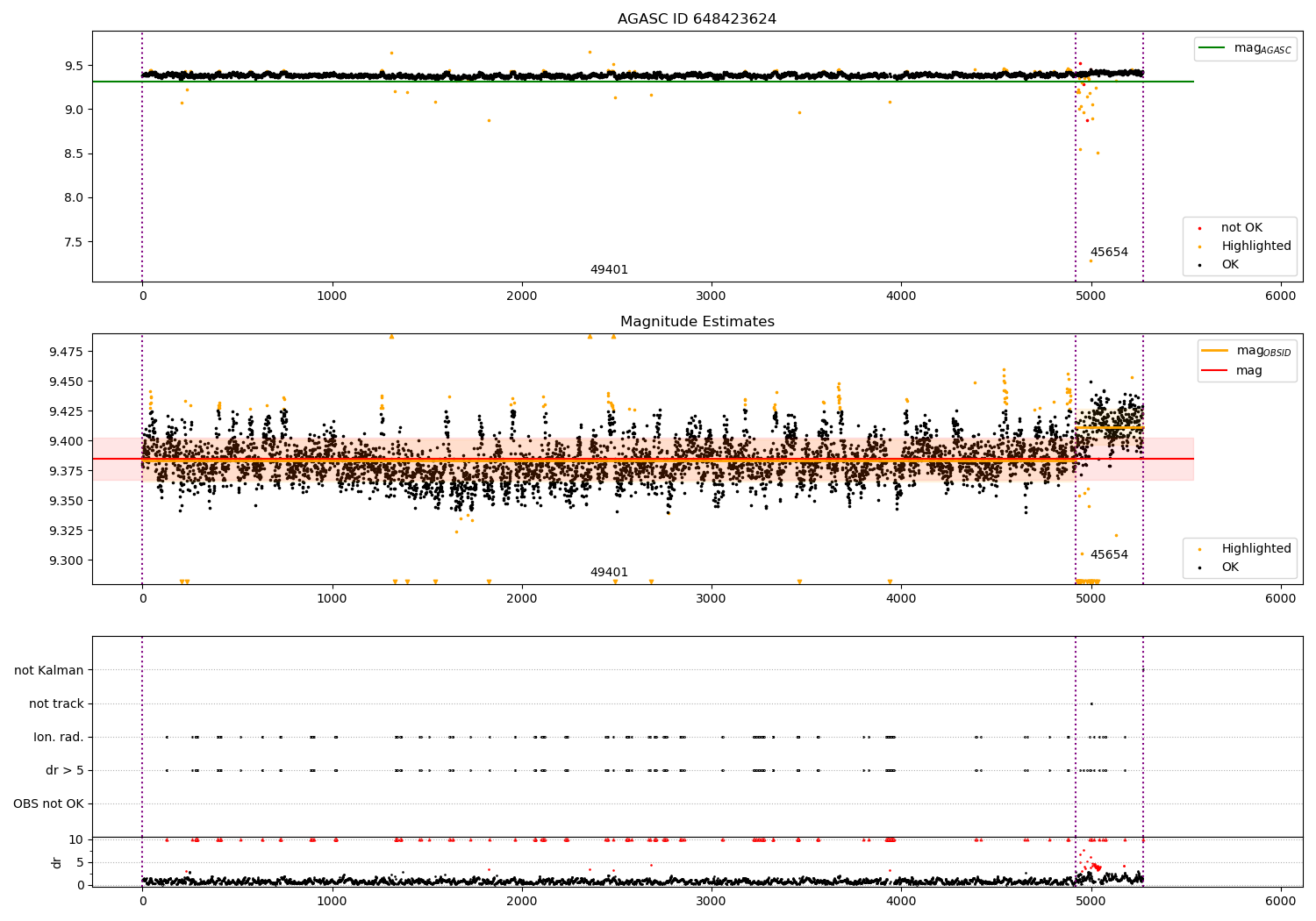This screenshot has width=1316, height=921.
Task: Click the lowest orange outlier near 7.3 magnitude
Action: tap(1091, 261)
